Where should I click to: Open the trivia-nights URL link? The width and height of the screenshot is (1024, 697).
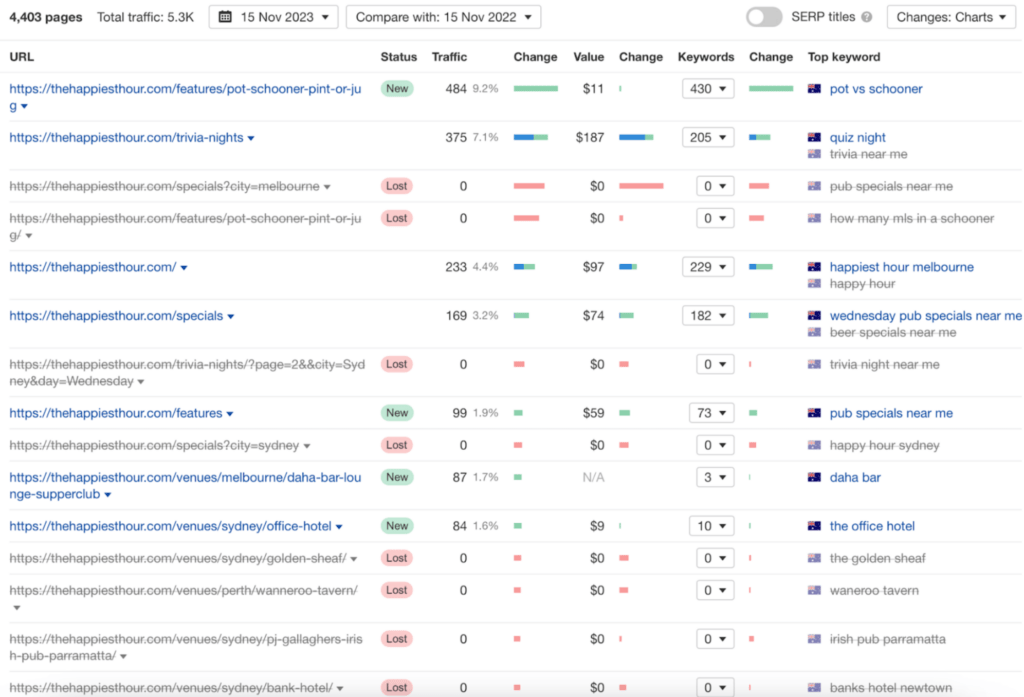coord(126,137)
